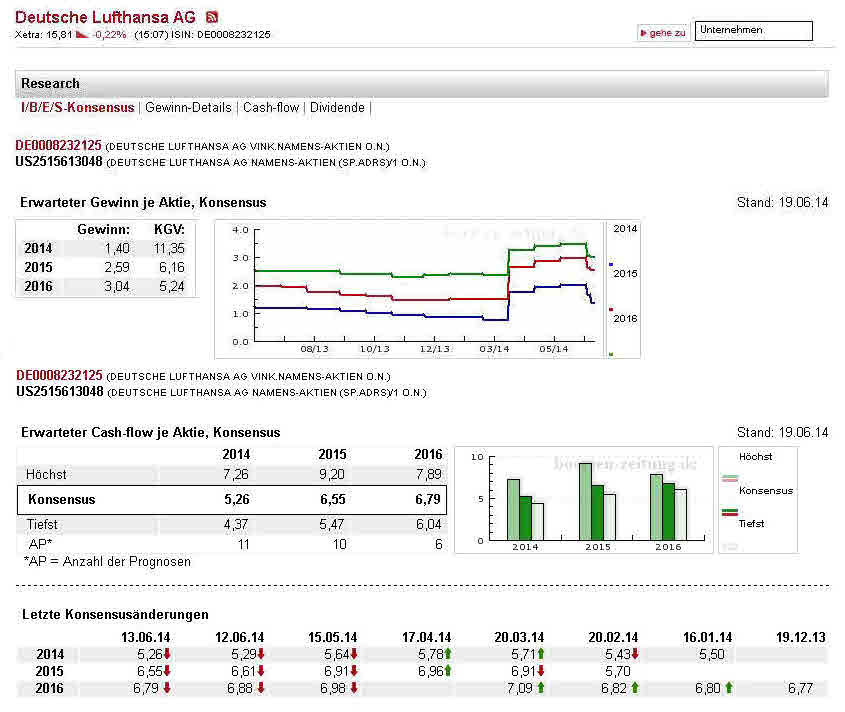This screenshot has width=845, height=712.
Task: Click the 2016 Gewinn value 3,04
Action: coord(116,286)
